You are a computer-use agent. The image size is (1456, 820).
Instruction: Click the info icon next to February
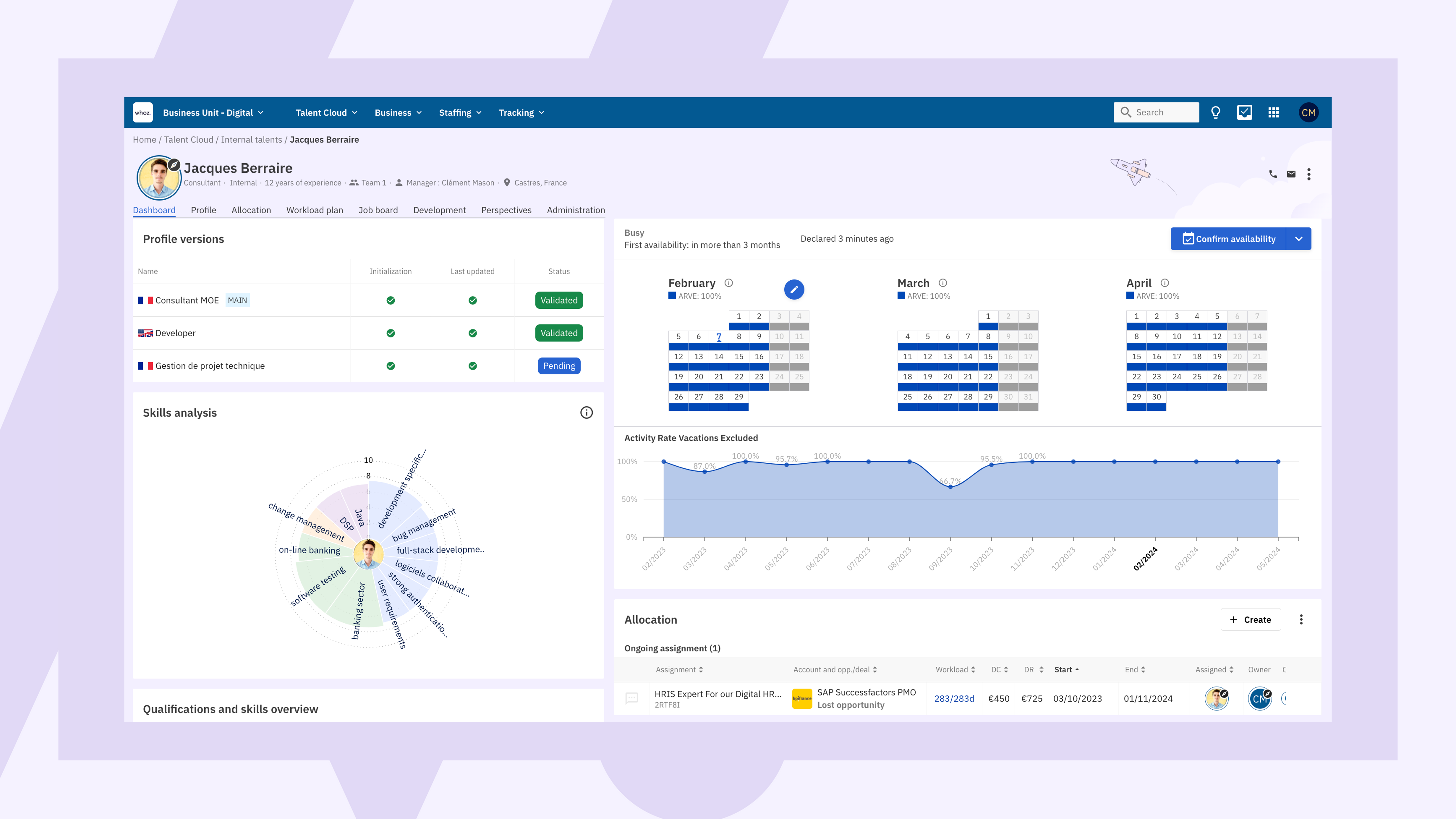pos(729,283)
